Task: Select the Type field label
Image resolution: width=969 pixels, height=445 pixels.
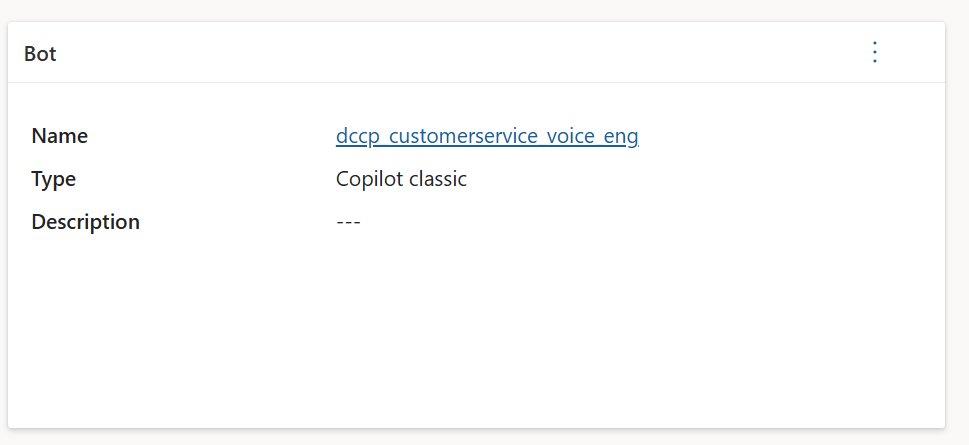Action: click(54, 179)
